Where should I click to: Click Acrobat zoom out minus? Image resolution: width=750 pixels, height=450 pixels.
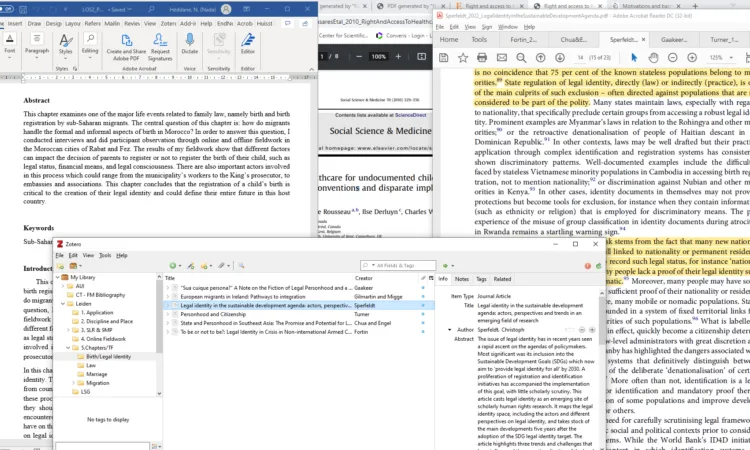point(673,57)
